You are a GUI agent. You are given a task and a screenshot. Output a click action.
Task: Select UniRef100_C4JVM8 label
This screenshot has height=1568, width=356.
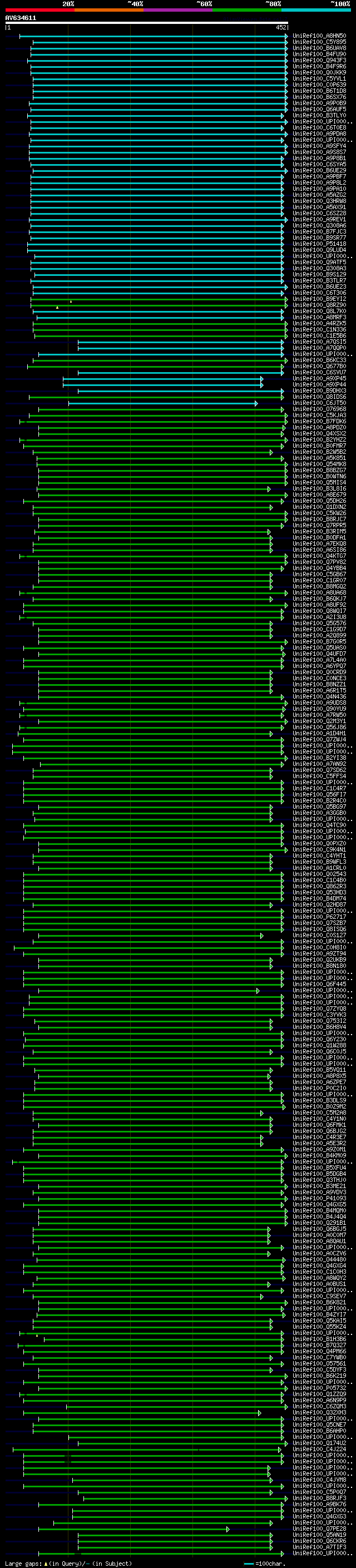tap(319, 1480)
